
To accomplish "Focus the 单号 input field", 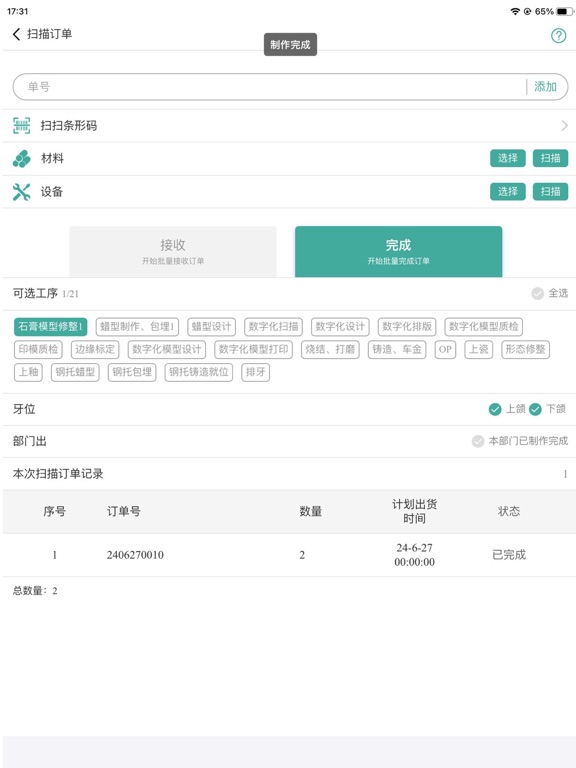I will (269, 87).
